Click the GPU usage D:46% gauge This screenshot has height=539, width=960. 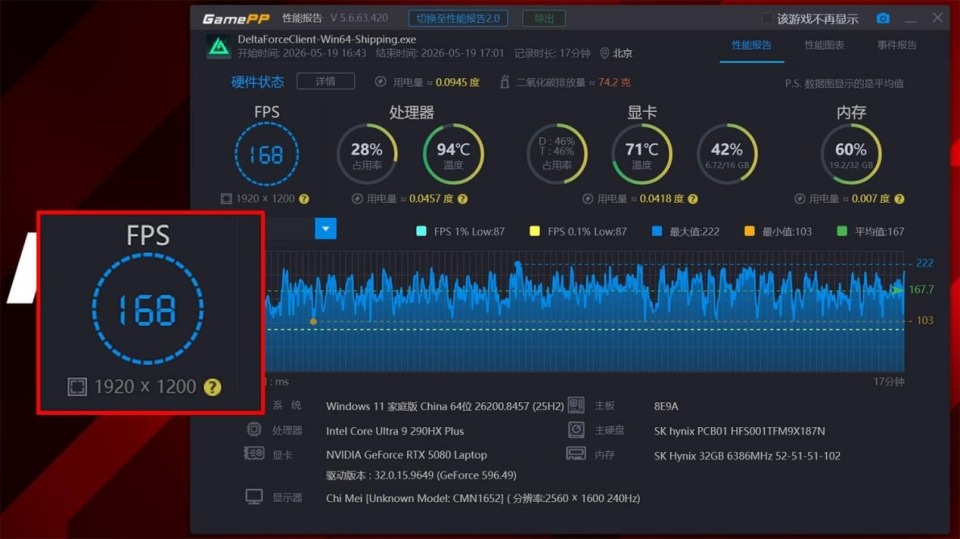point(557,154)
